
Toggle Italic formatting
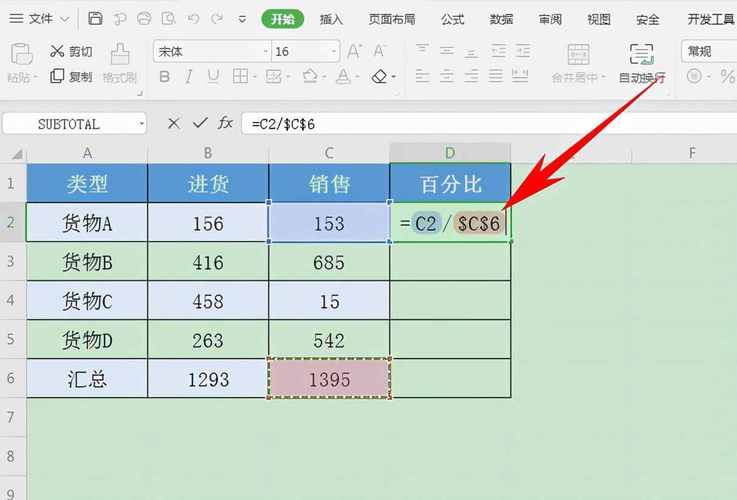pos(189,76)
